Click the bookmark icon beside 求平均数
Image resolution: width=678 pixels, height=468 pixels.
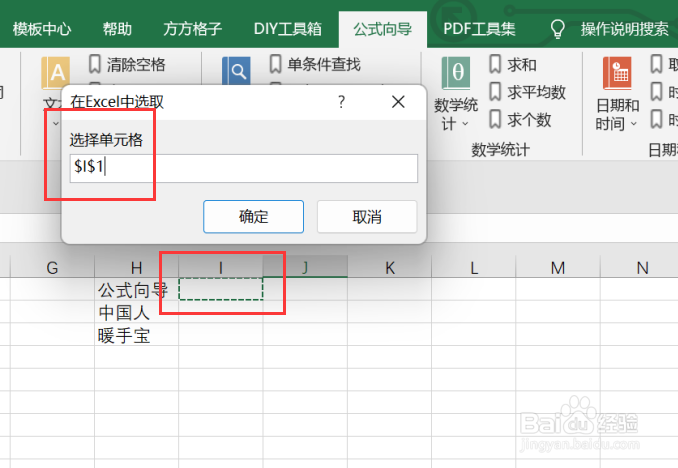(x=495, y=92)
